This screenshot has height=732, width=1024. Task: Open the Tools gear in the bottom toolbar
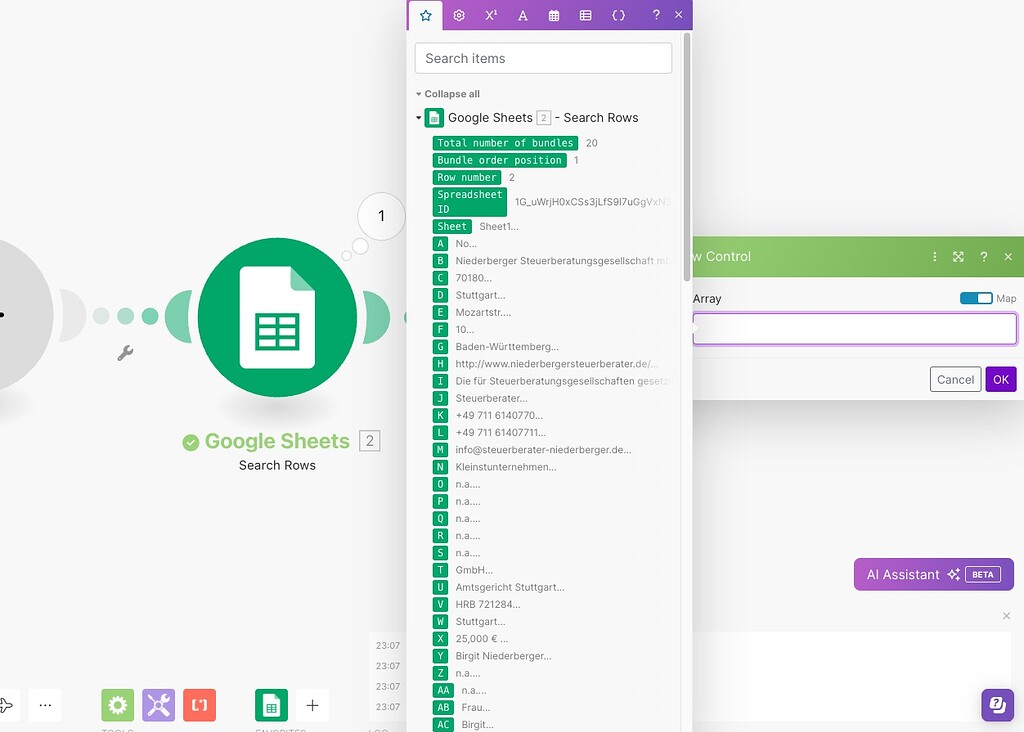point(117,705)
